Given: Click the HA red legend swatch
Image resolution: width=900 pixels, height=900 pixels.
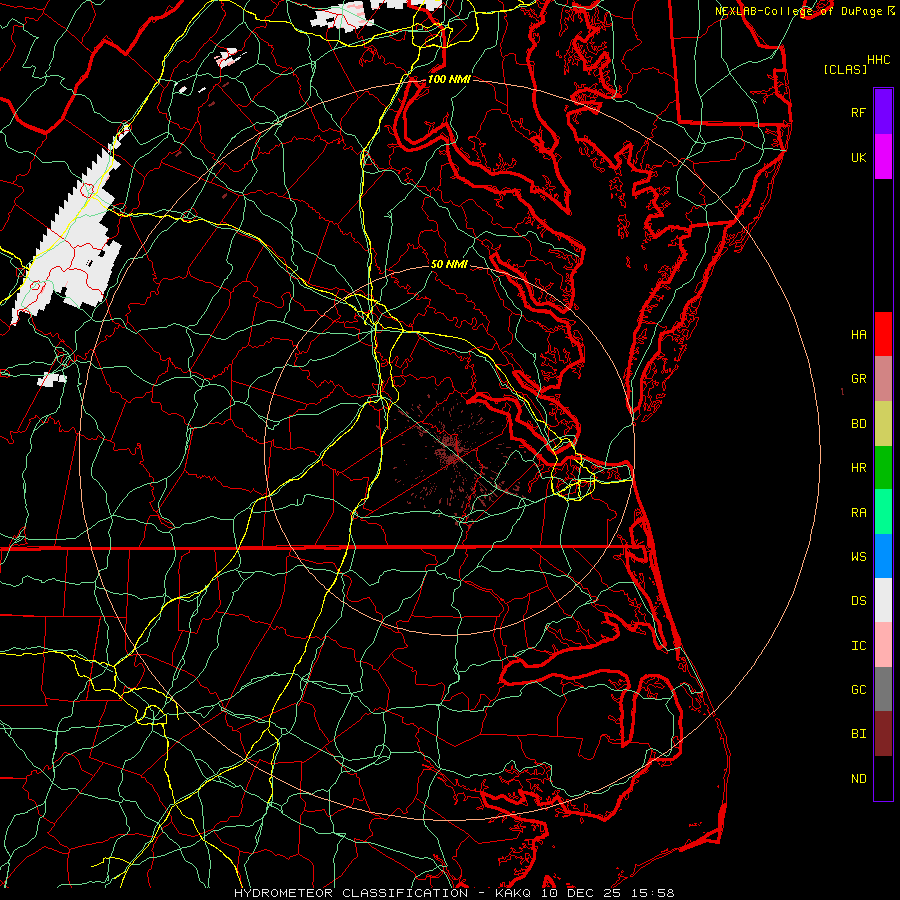Looking at the screenshot, I should (x=883, y=334).
